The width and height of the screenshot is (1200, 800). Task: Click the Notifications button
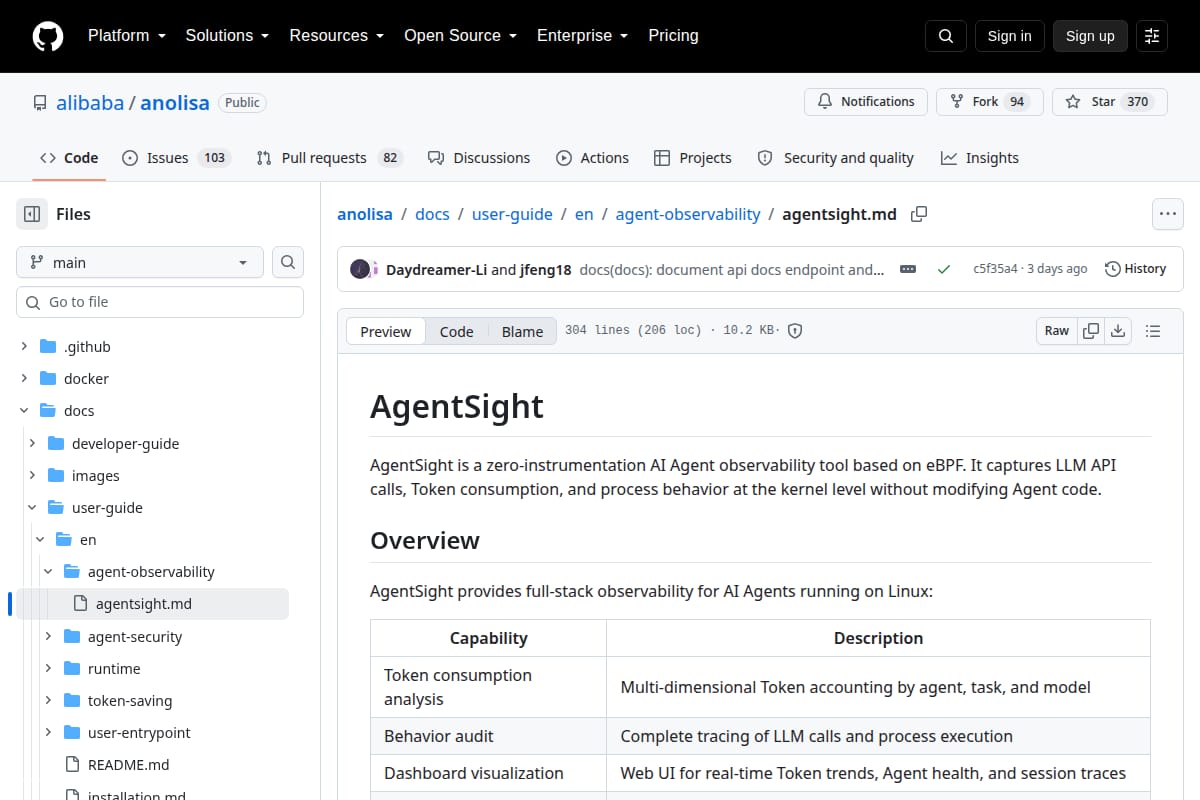866,102
